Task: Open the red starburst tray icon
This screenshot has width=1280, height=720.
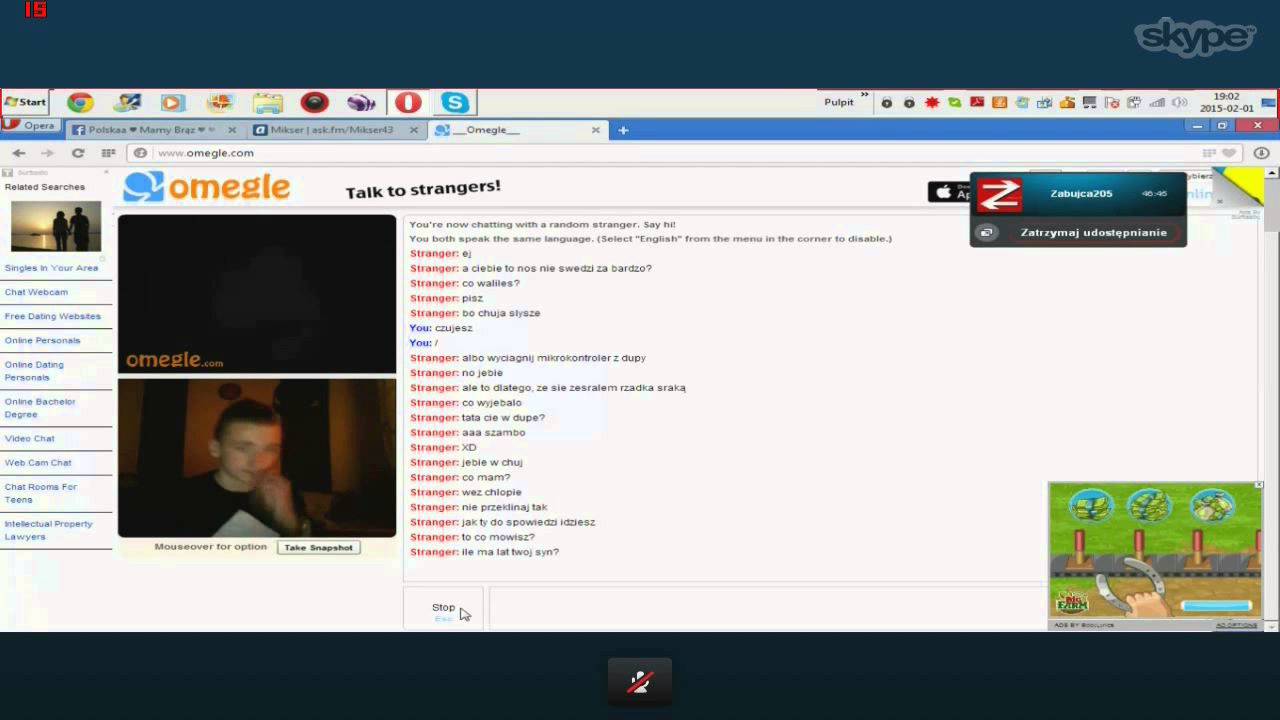Action: tap(932, 102)
